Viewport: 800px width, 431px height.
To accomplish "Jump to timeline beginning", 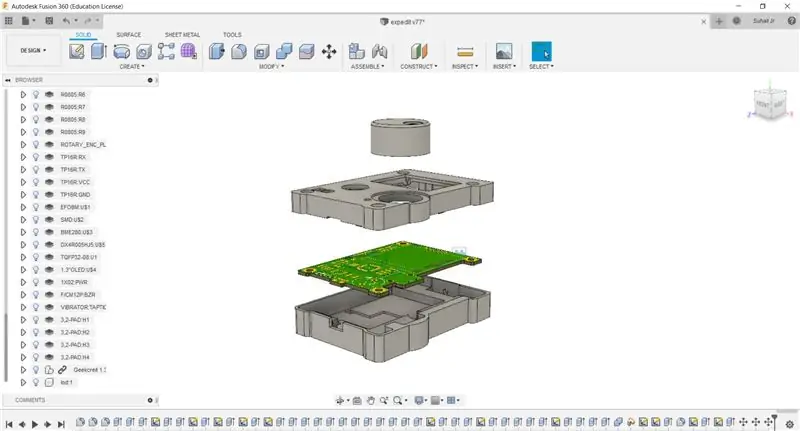I will 9,424.
